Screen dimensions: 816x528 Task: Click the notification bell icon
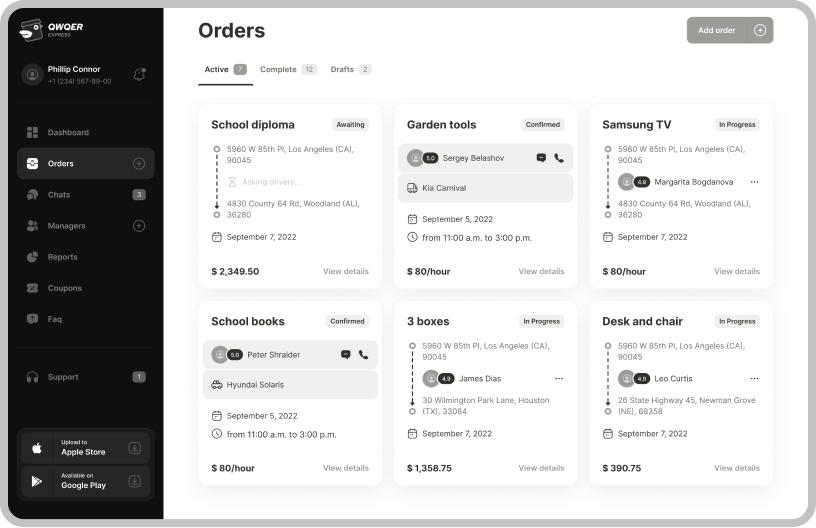(139, 74)
